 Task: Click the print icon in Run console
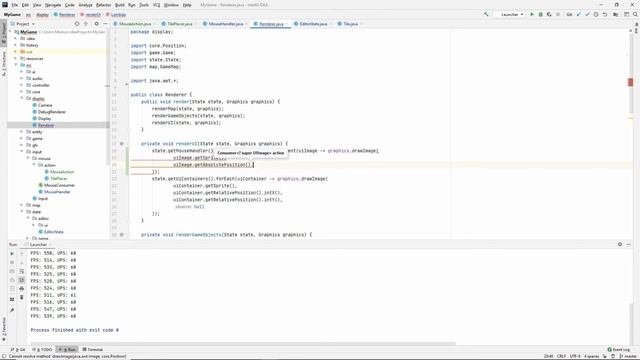22,289
